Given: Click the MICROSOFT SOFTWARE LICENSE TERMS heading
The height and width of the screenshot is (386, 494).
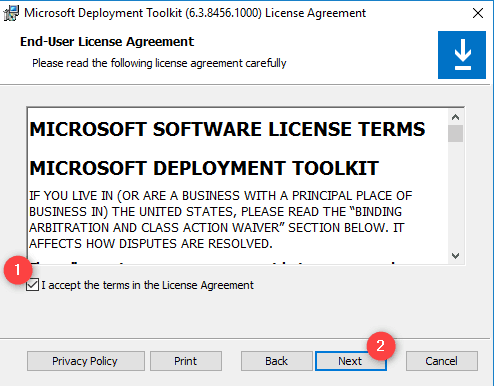Looking at the screenshot, I should pos(227,129).
